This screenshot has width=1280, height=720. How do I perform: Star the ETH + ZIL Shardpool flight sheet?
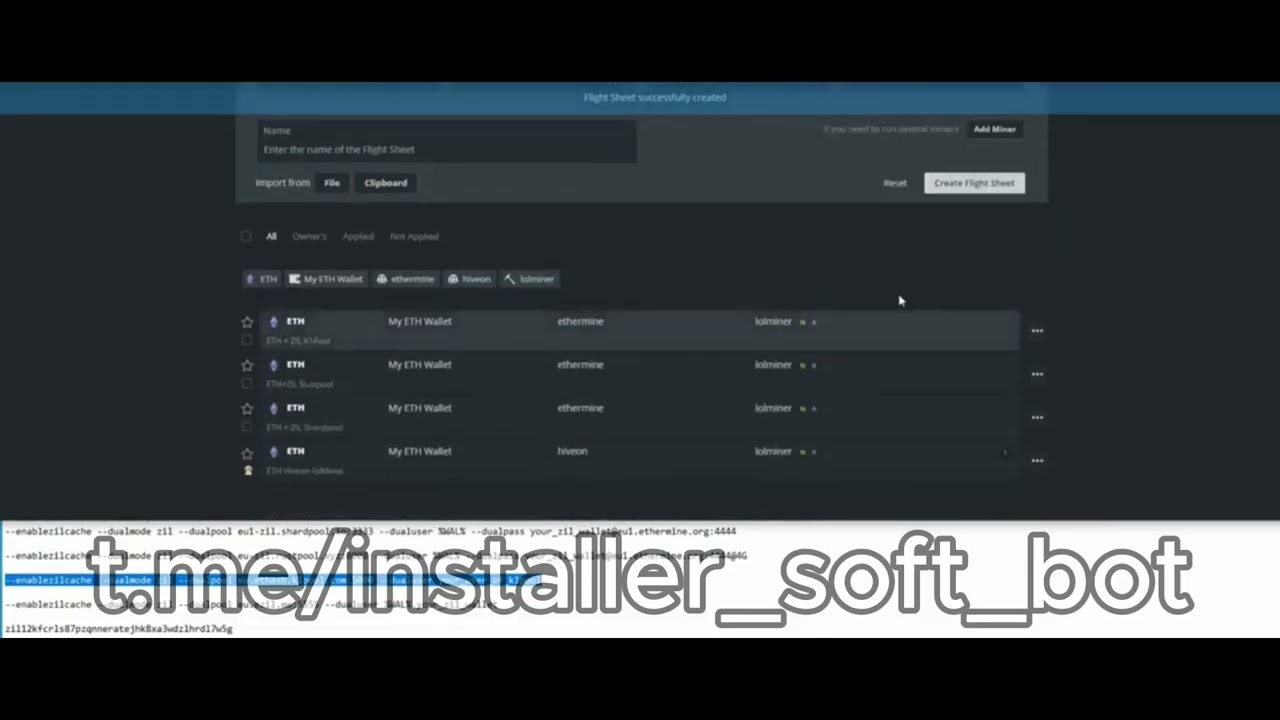(247, 408)
